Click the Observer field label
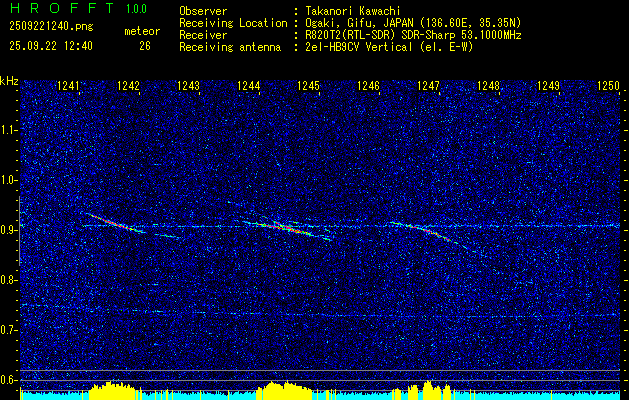The width and height of the screenshot is (629, 400). pyautogui.click(x=203, y=11)
